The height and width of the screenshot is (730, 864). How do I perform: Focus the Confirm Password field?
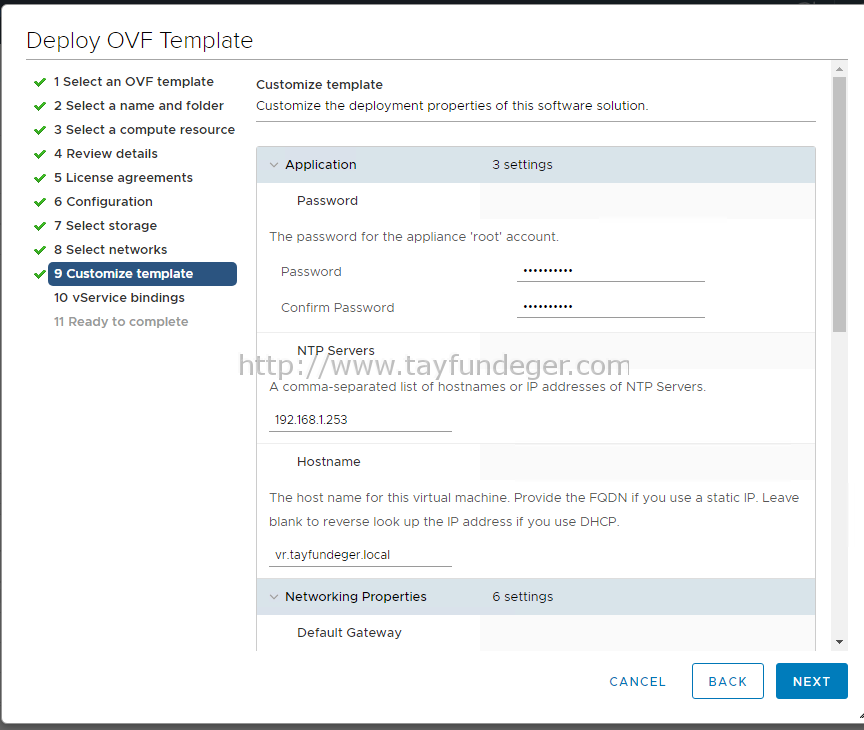(x=611, y=307)
